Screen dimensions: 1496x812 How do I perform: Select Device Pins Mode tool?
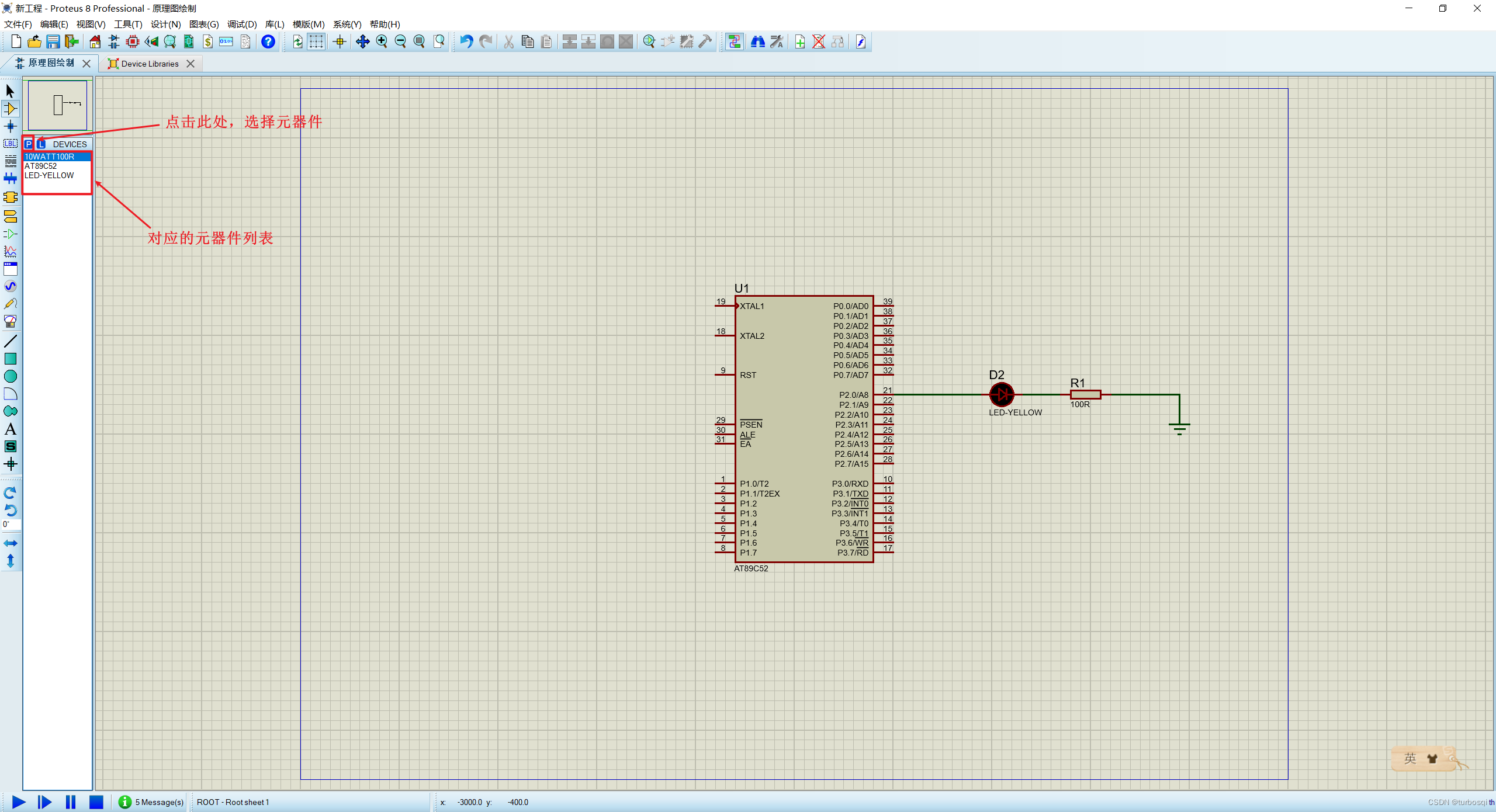(10, 234)
